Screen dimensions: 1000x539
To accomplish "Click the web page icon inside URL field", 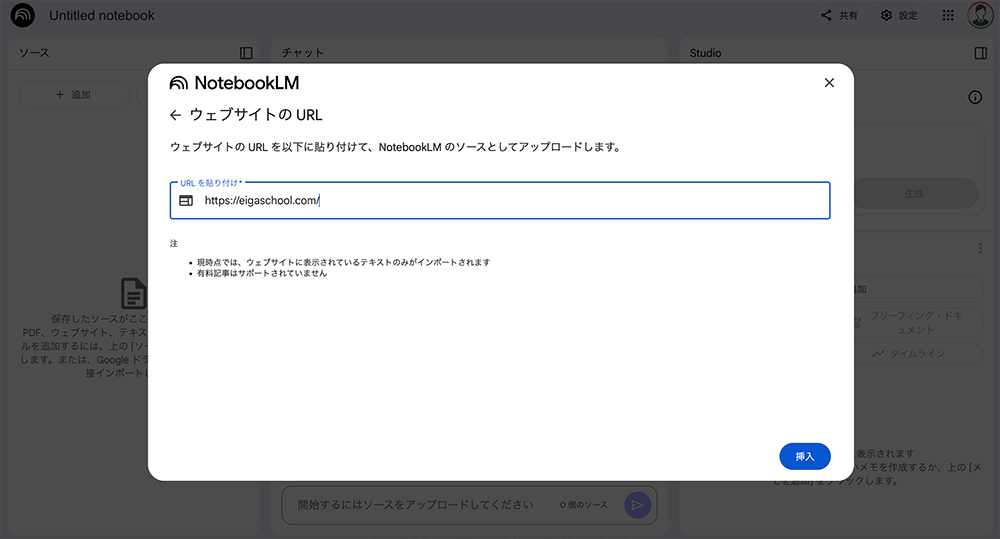I will tap(186, 201).
